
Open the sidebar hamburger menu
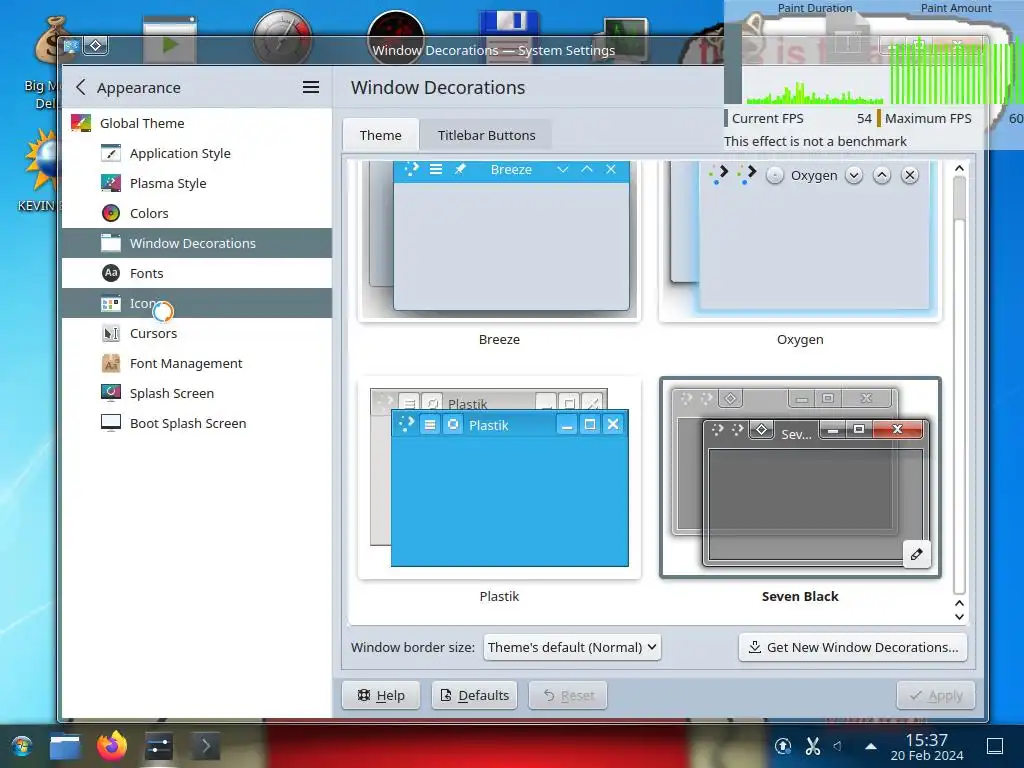point(311,88)
